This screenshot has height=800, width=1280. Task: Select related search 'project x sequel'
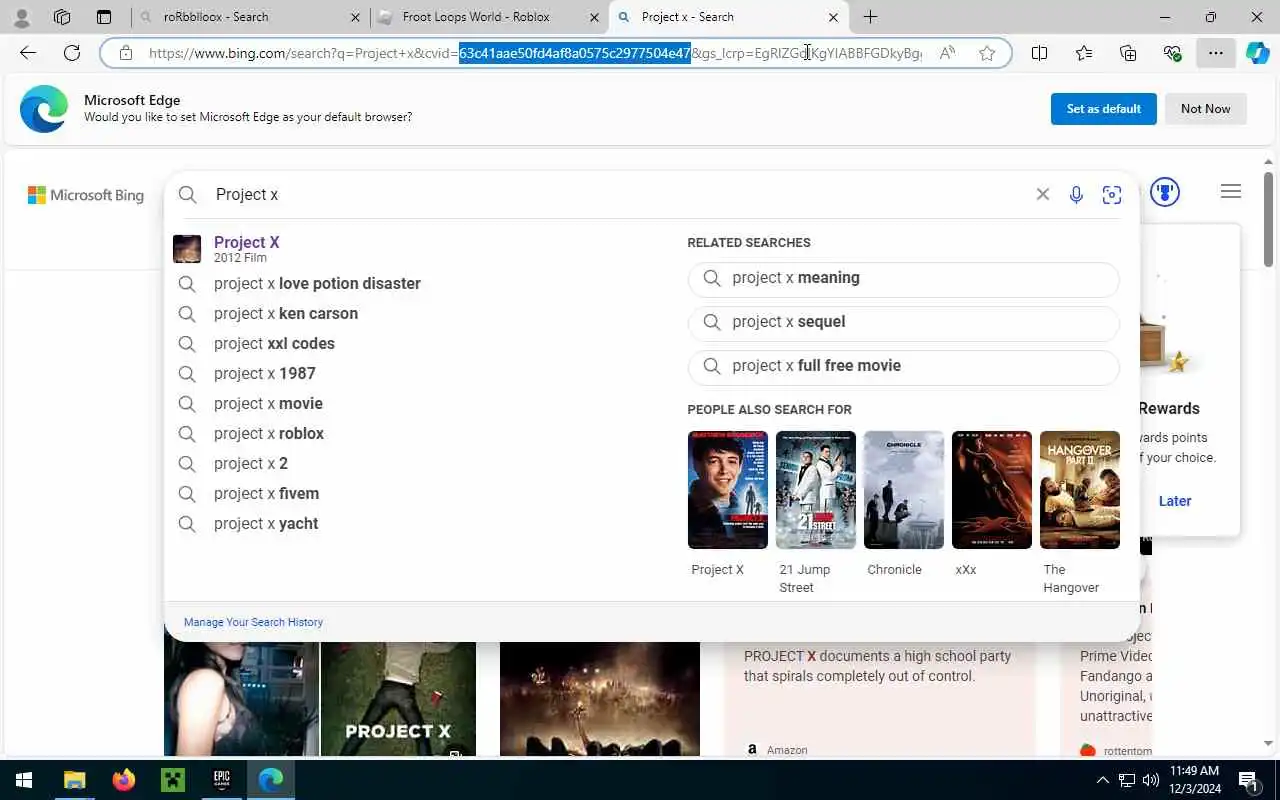point(903,323)
